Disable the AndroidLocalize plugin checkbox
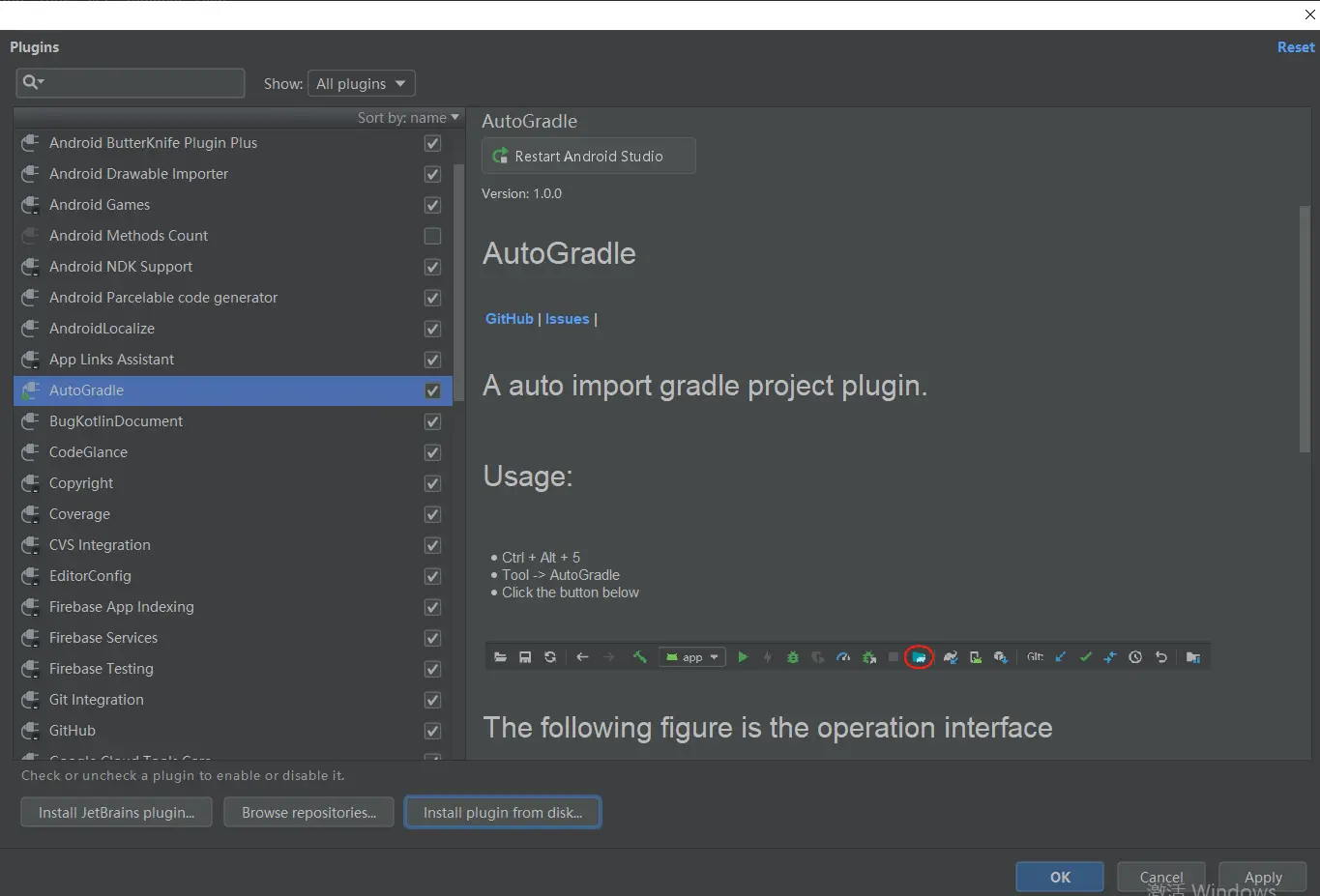Screen dimensions: 1320x896 pyautogui.click(x=432, y=329)
